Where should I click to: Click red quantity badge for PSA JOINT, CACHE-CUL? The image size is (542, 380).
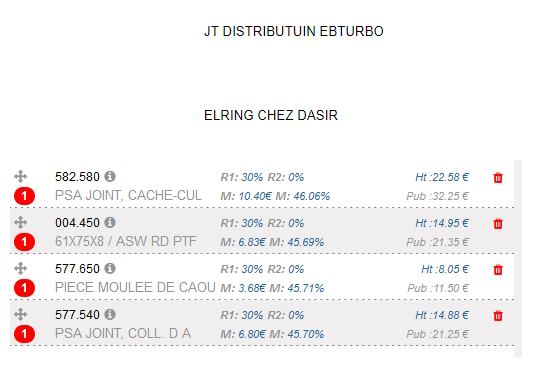pos(24,196)
